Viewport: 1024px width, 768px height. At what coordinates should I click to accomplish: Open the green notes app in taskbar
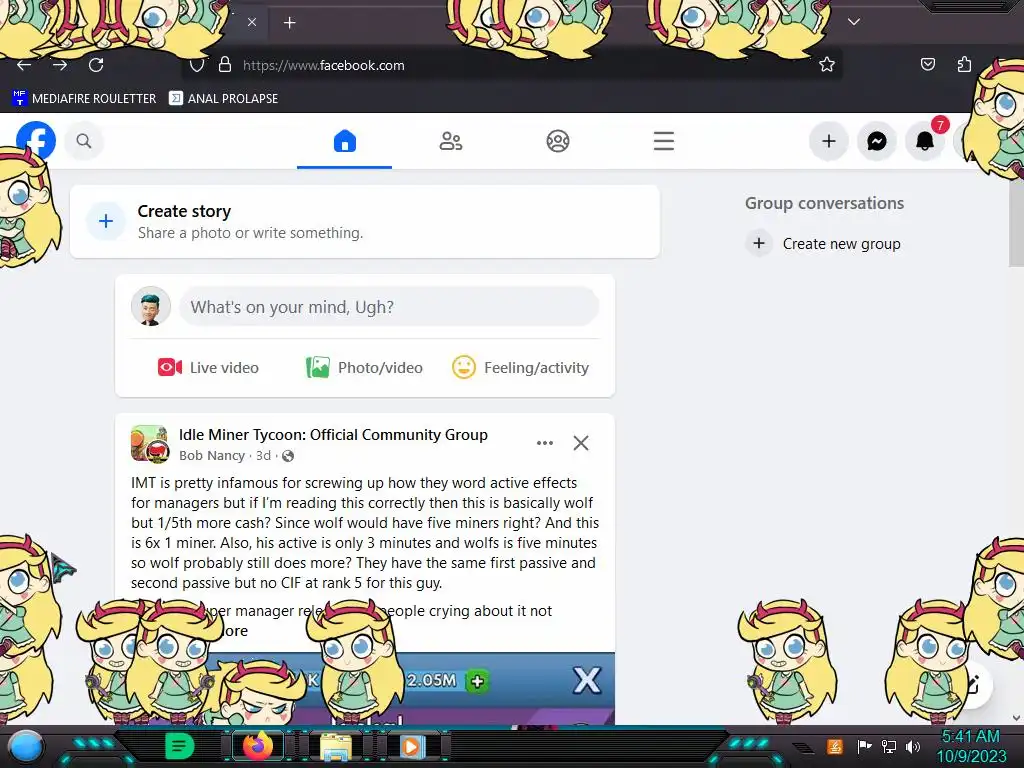pyautogui.click(x=179, y=746)
